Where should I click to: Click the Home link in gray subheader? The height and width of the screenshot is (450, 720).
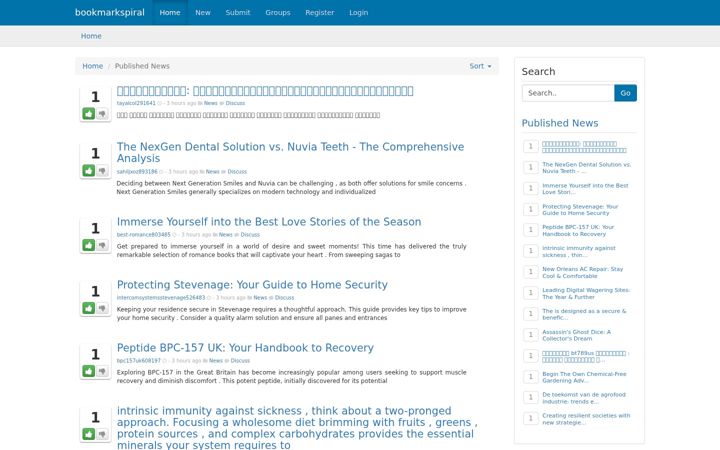91,36
